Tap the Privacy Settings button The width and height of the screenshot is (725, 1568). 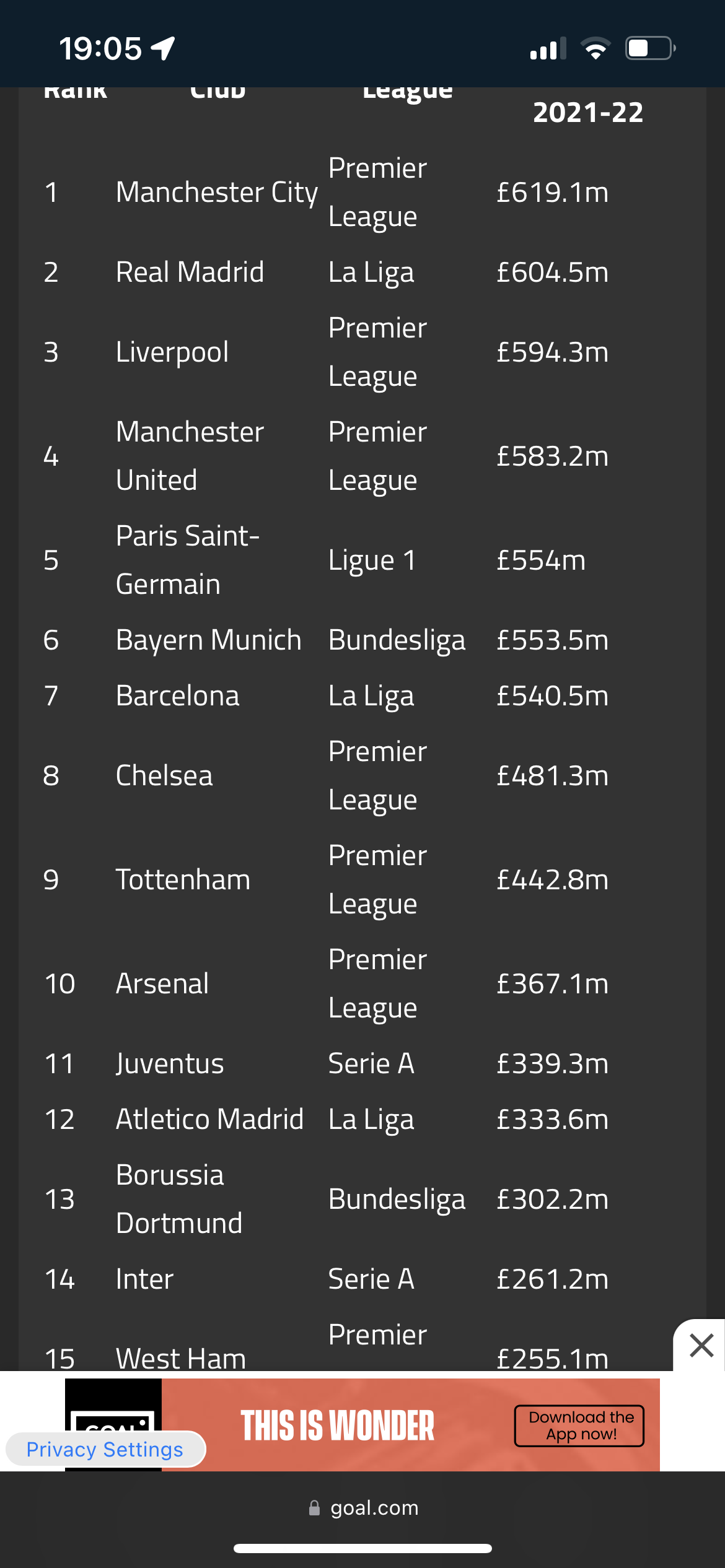point(105,1449)
